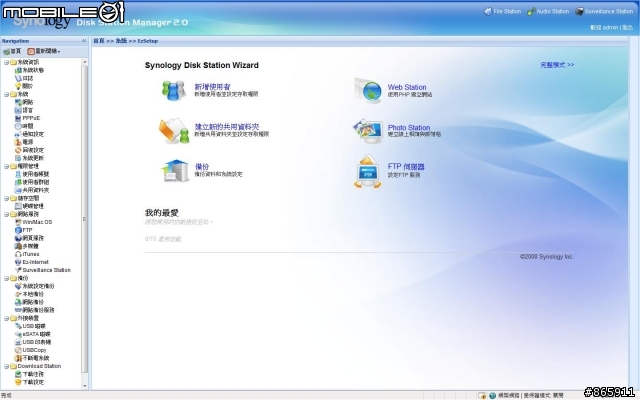
Task: Click the Web Station link
Action: coord(407,87)
